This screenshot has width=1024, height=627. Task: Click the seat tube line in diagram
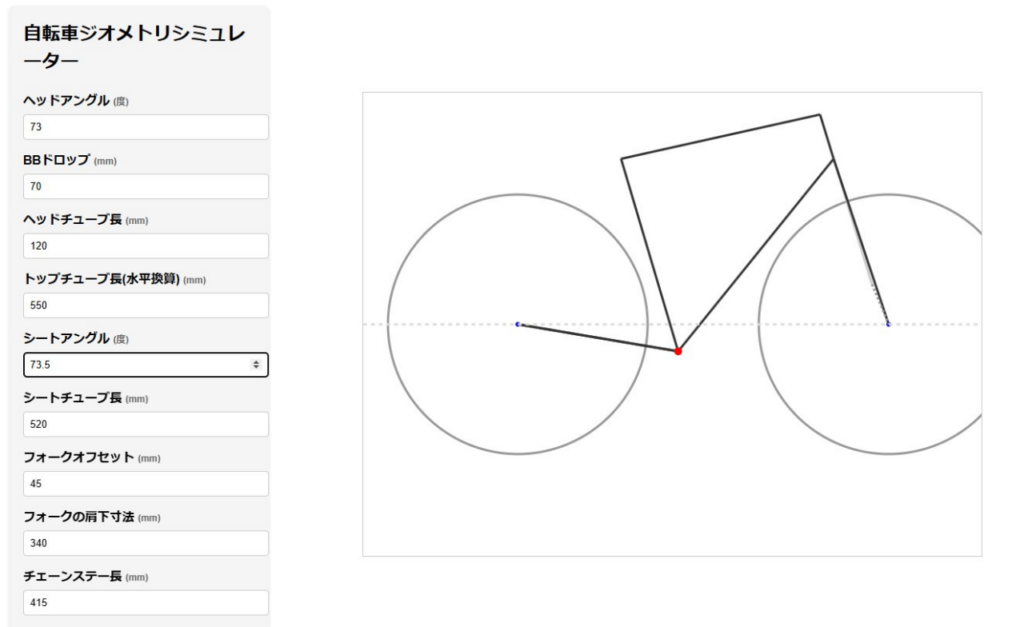[x=650, y=255]
